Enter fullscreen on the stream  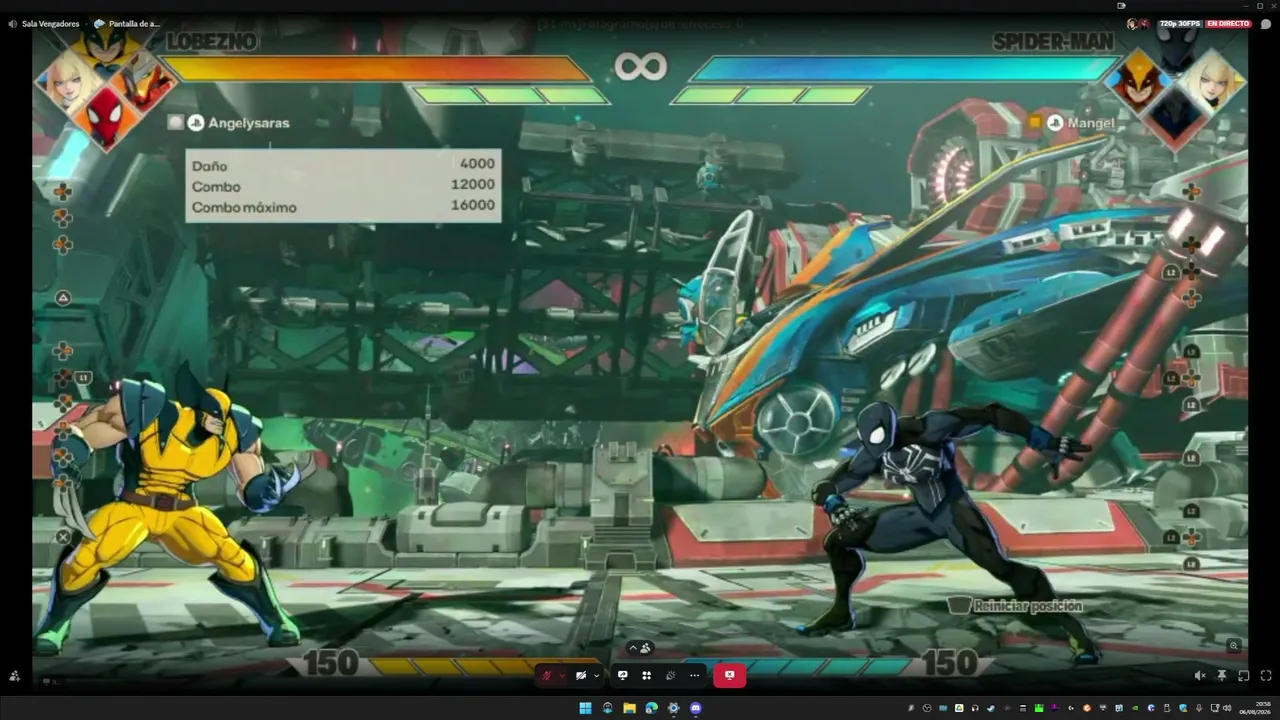(1266, 676)
